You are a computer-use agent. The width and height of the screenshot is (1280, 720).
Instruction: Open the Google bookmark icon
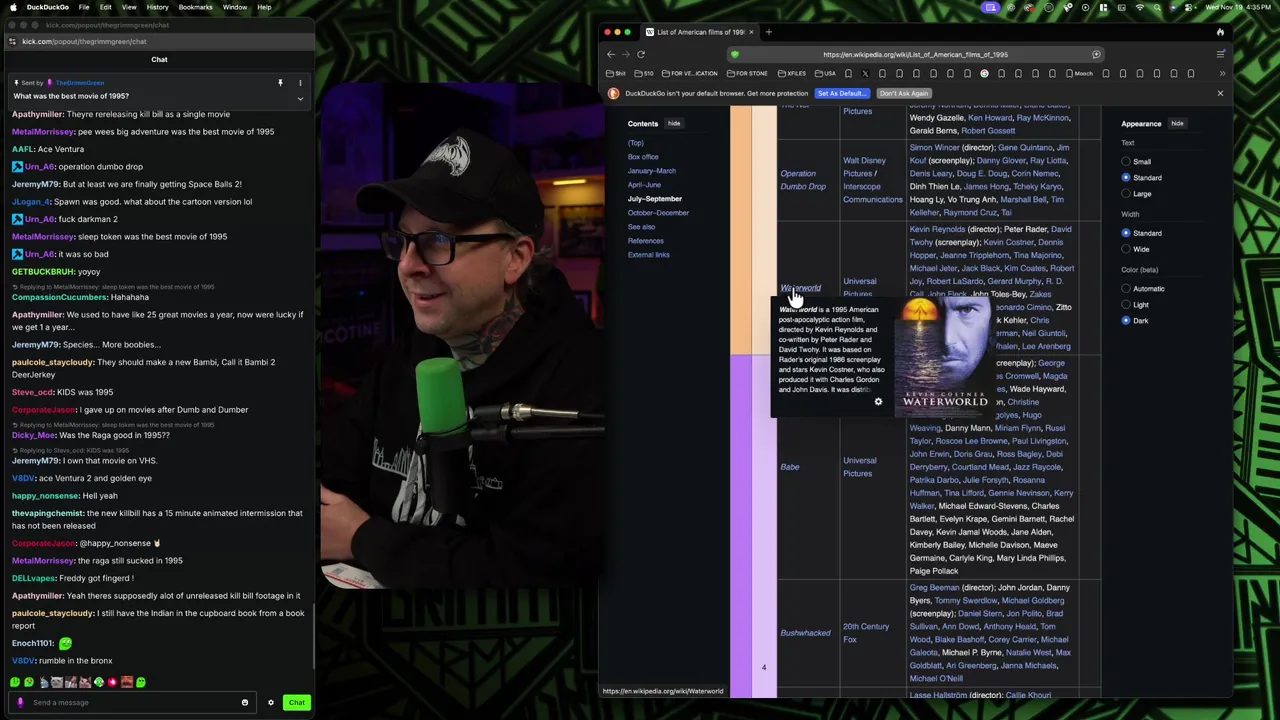984,73
